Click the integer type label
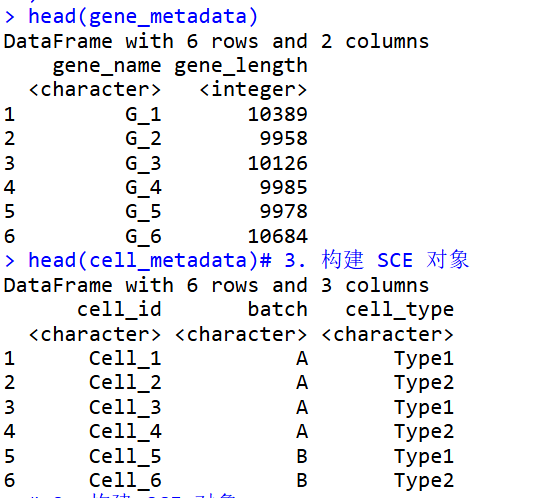 tap(253, 90)
